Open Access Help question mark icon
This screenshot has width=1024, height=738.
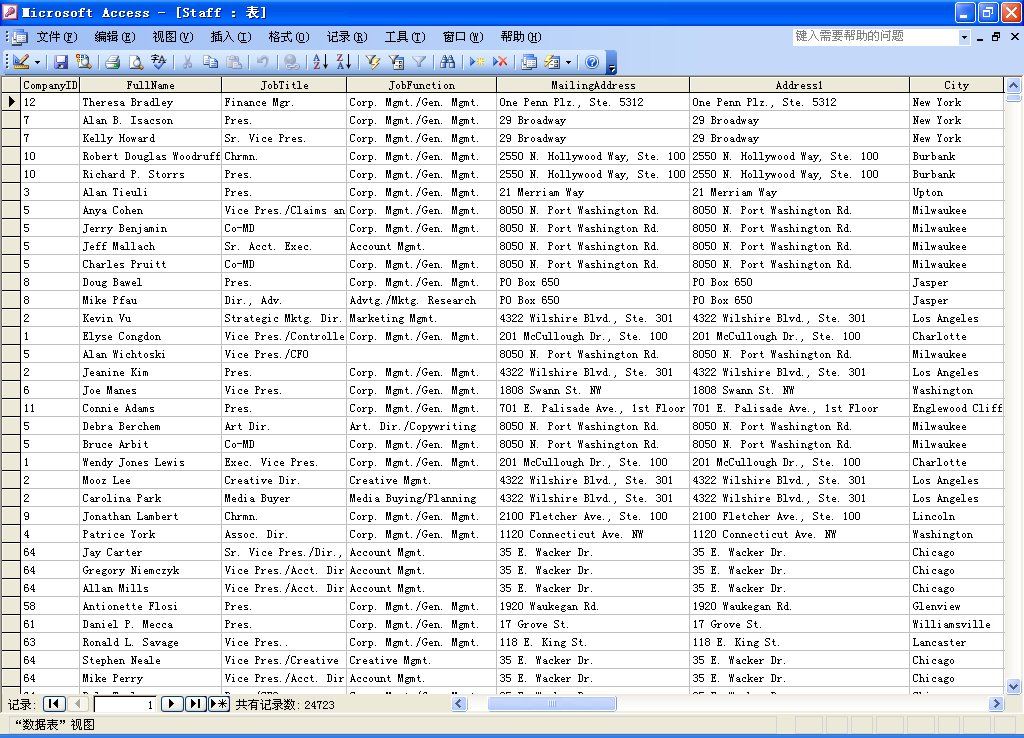[x=592, y=62]
